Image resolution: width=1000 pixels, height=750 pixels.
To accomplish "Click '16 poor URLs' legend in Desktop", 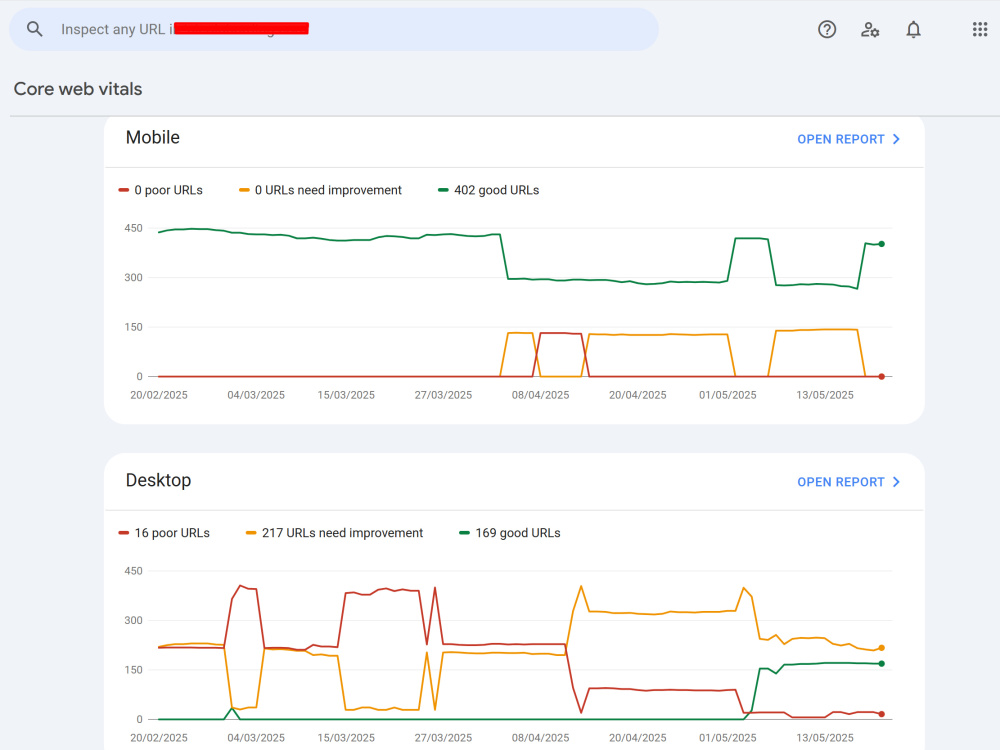I will 164,533.
